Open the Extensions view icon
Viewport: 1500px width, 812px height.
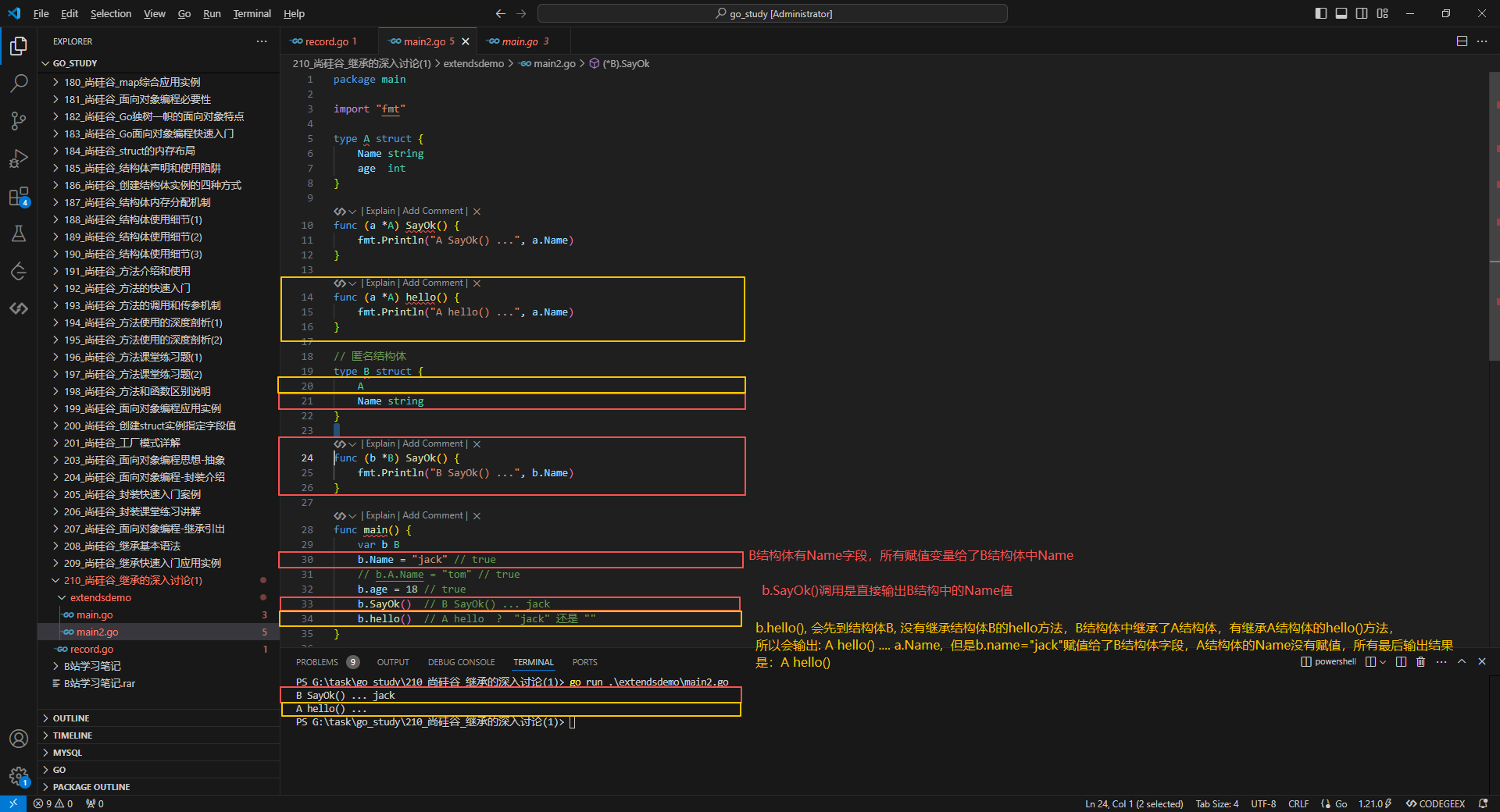(x=19, y=196)
